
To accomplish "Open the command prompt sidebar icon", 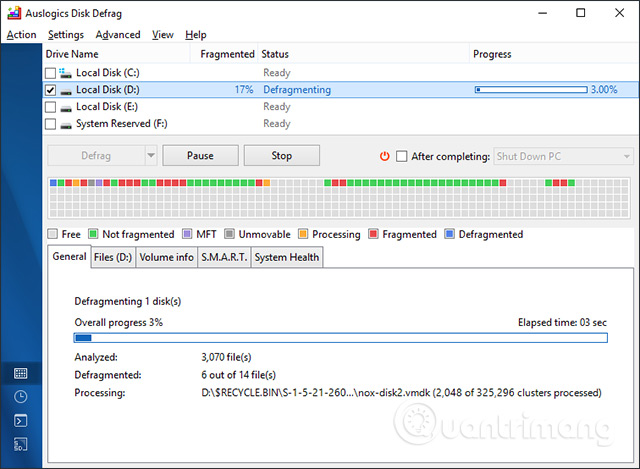I will tap(20, 420).
